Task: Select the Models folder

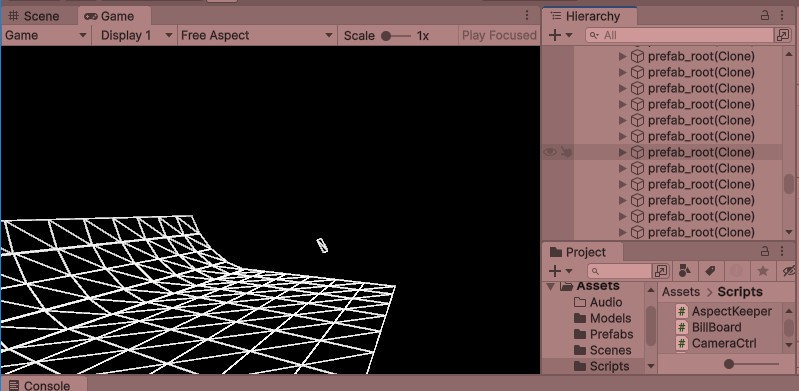Action: (610, 318)
